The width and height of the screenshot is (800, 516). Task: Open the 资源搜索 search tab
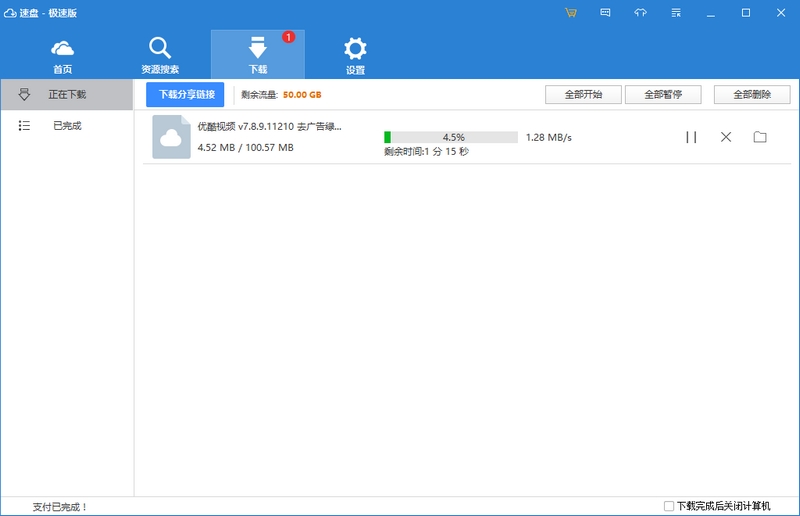click(x=160, y=56)
